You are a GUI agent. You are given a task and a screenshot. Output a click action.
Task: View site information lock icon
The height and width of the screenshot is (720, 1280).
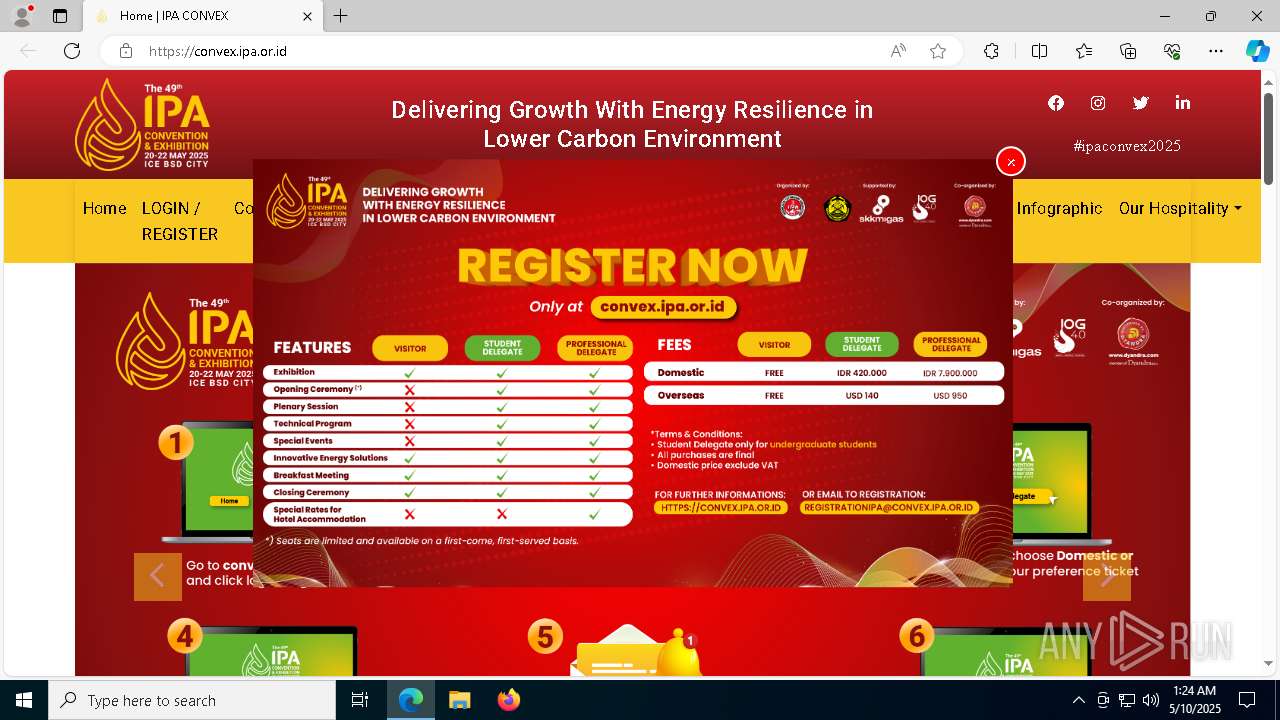(x=125, y=51)
